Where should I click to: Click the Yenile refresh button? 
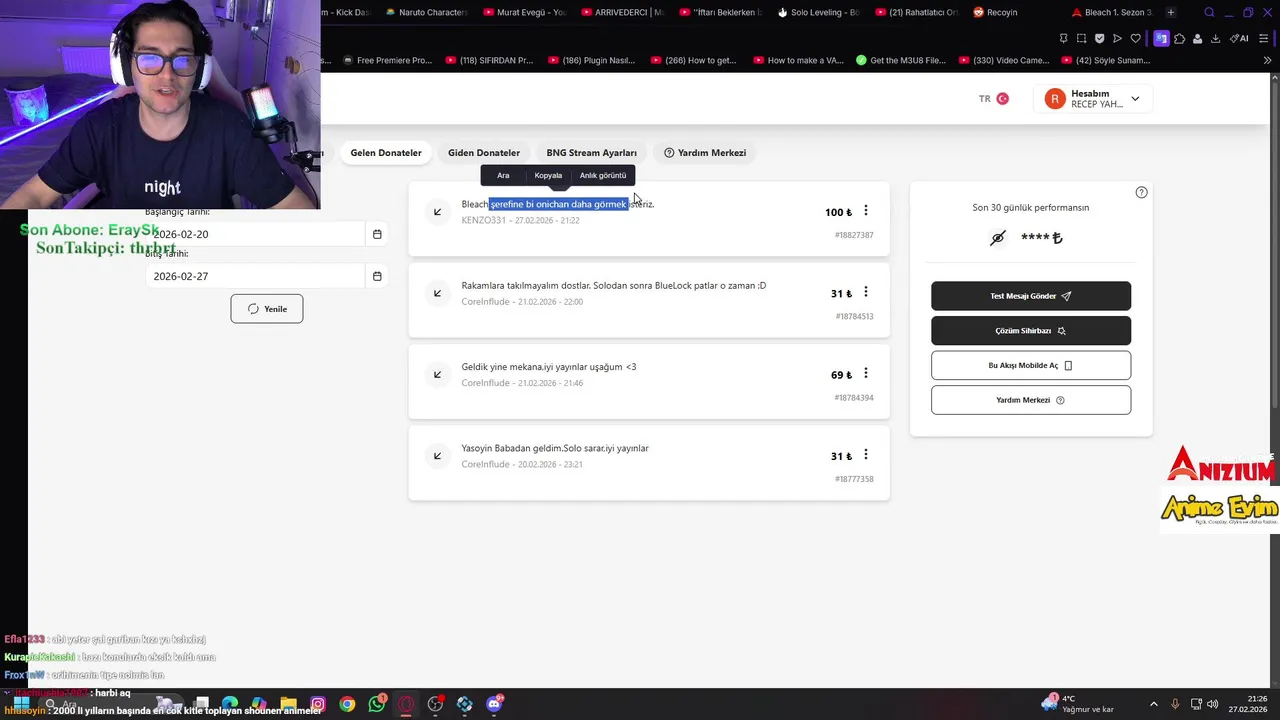pyautogui.click(x=267, y=309)
